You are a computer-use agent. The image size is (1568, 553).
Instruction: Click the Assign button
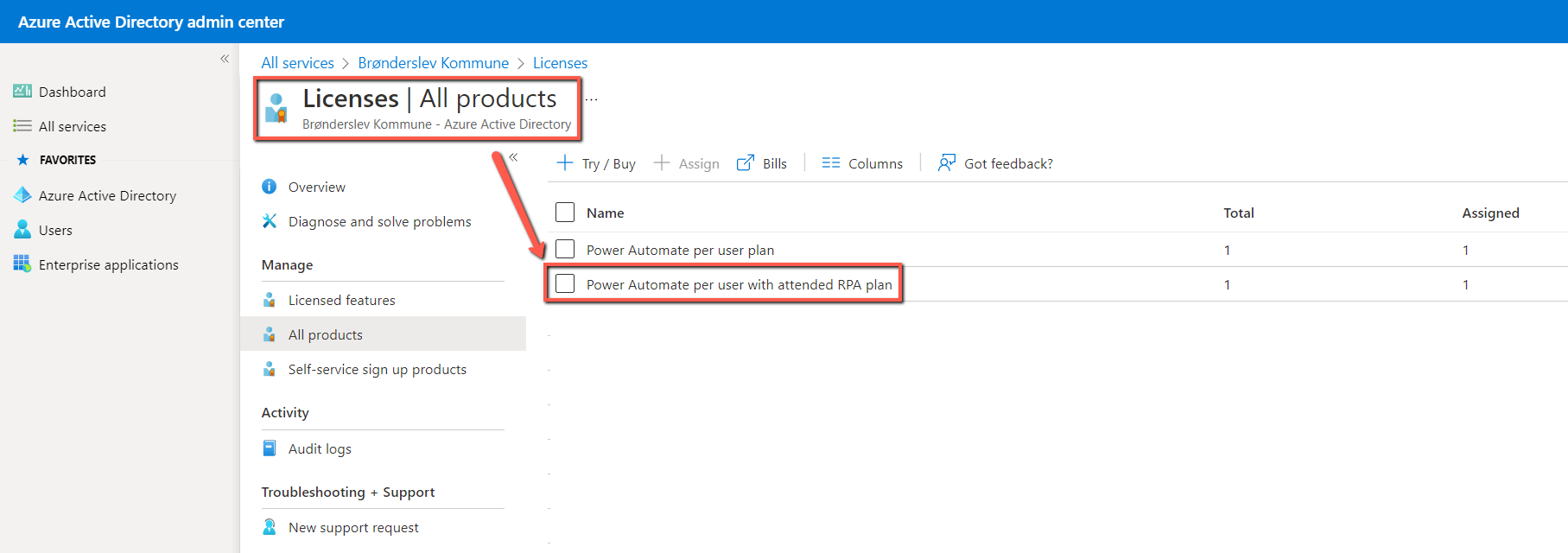pos(687,163)
